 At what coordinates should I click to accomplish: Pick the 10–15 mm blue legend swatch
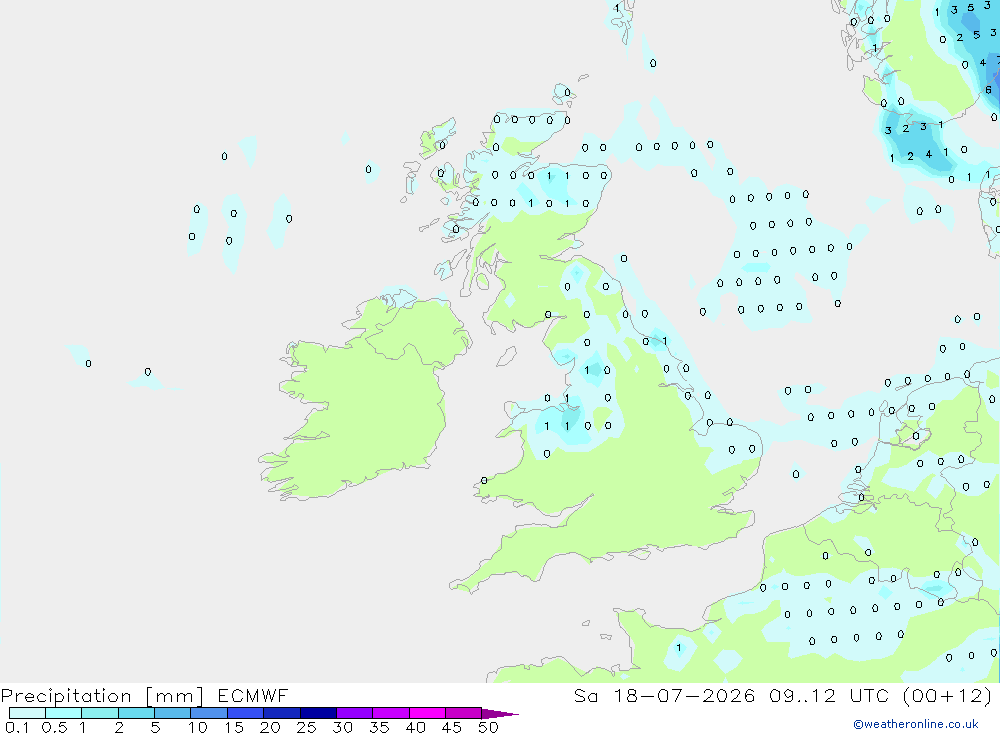[x=209, y=713]
